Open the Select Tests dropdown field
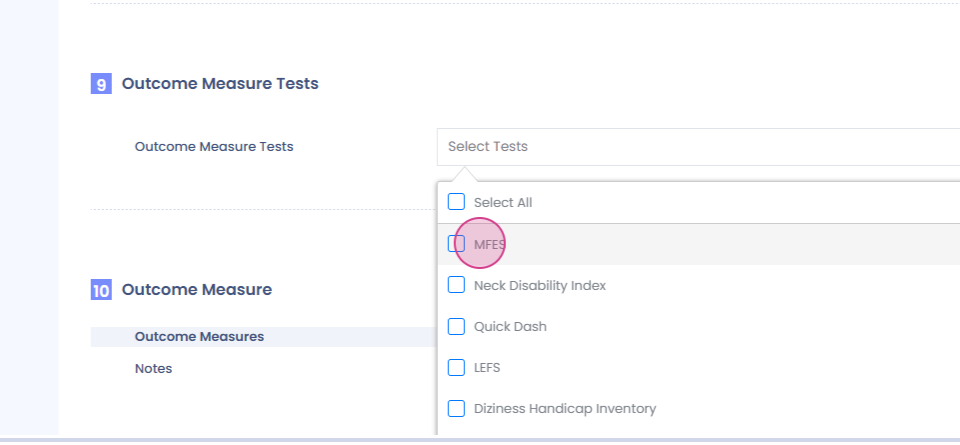 point(698,147)
